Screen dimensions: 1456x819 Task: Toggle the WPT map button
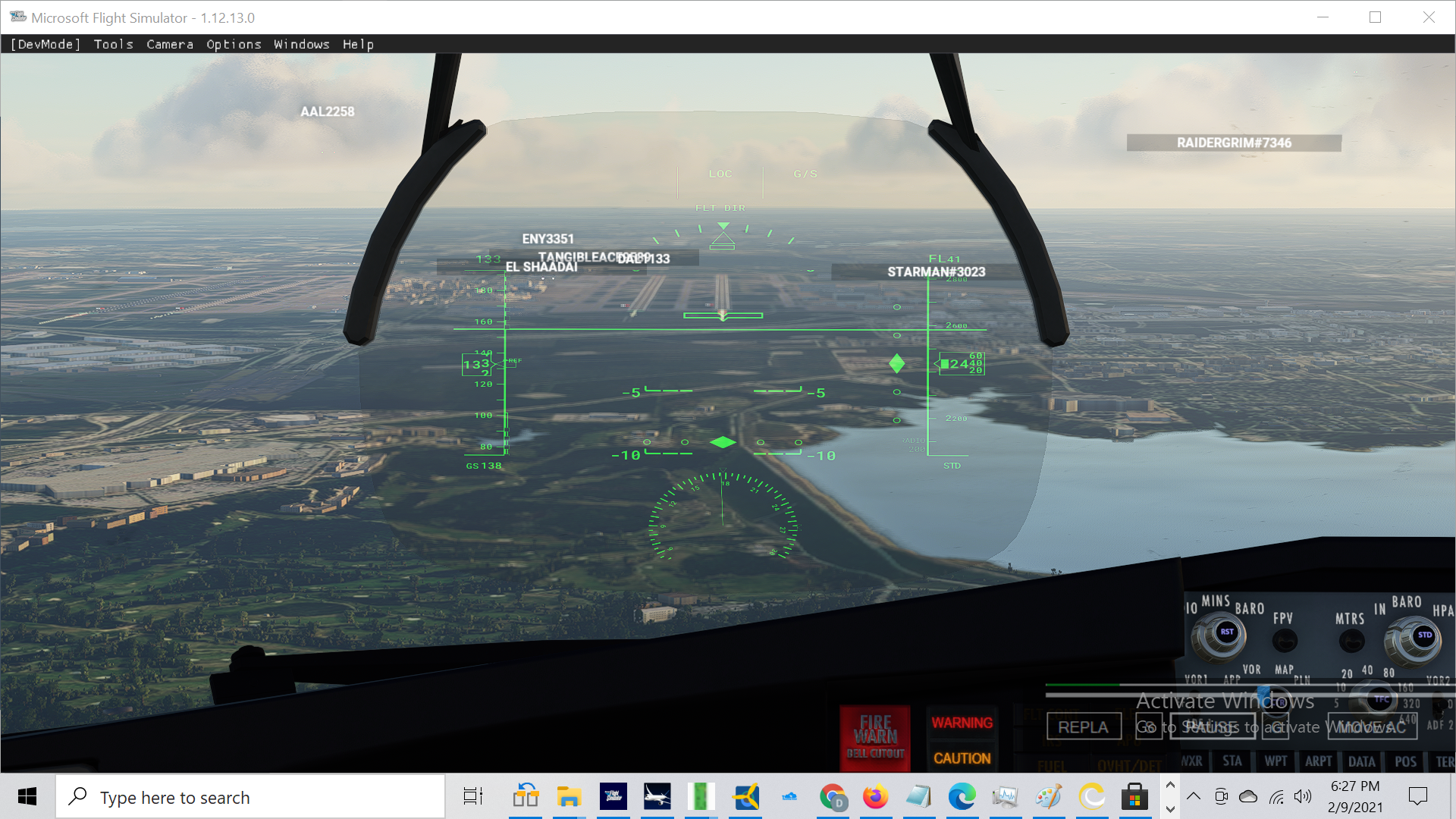tap(1276, 761)
